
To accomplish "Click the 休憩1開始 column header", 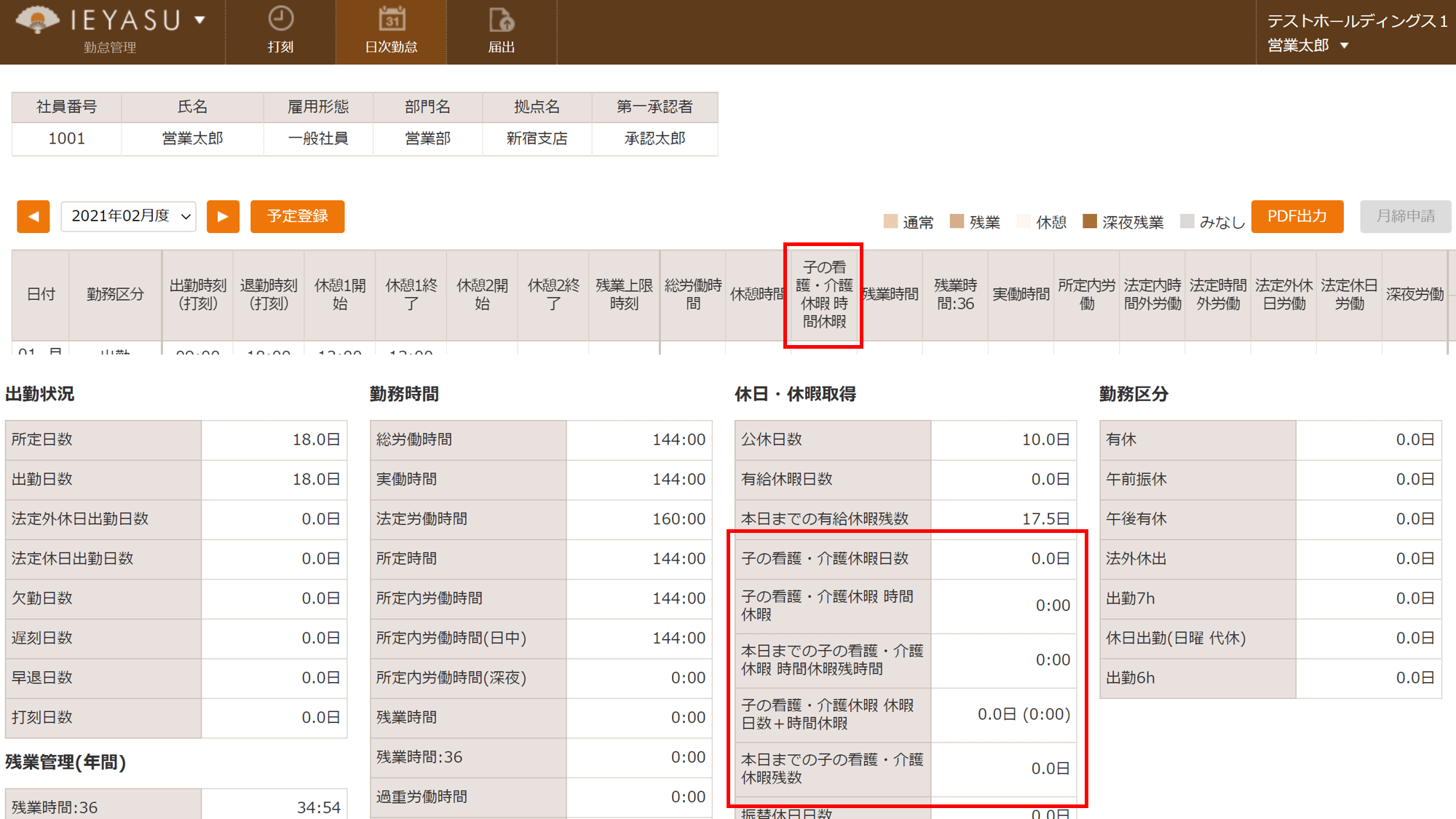I will 340,294.
